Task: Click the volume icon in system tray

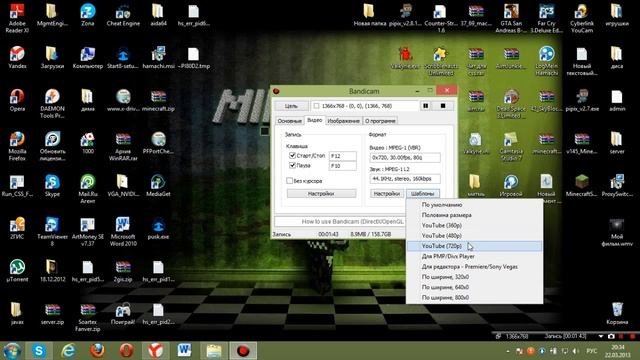Action: click(x=576, y=351)
